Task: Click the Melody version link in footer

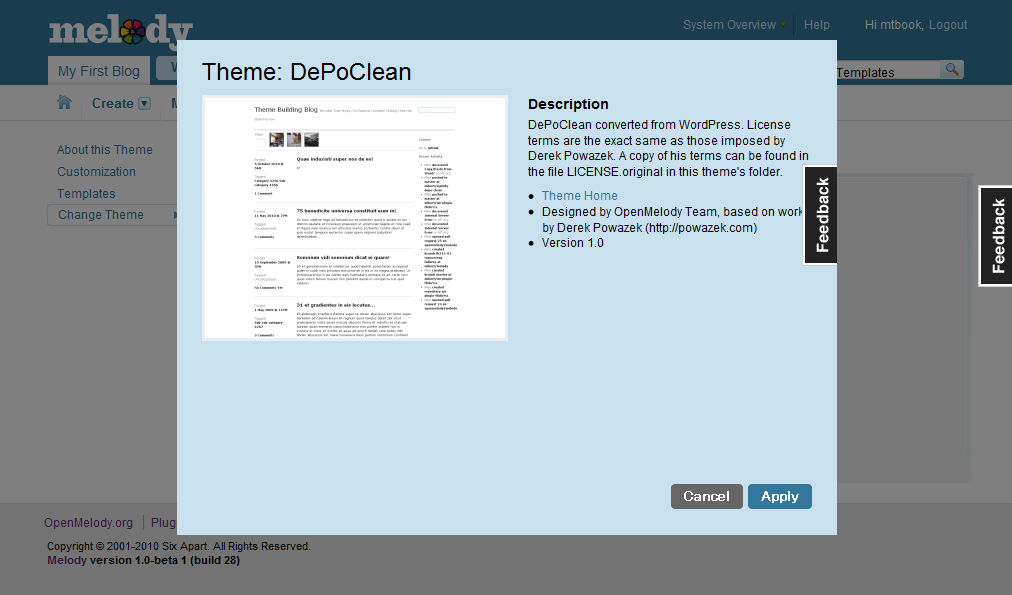Action: [x=66, y=560]
